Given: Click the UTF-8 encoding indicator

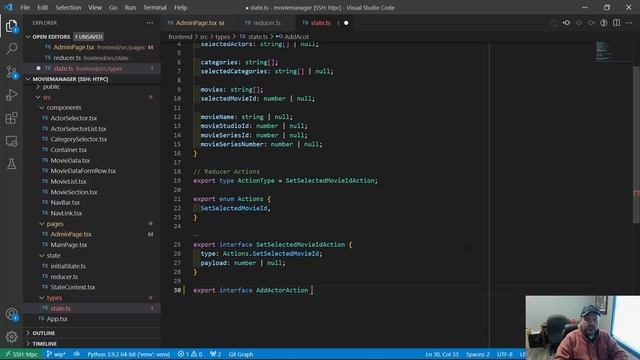Looking at the screenshot, I should tap(504, 354).
